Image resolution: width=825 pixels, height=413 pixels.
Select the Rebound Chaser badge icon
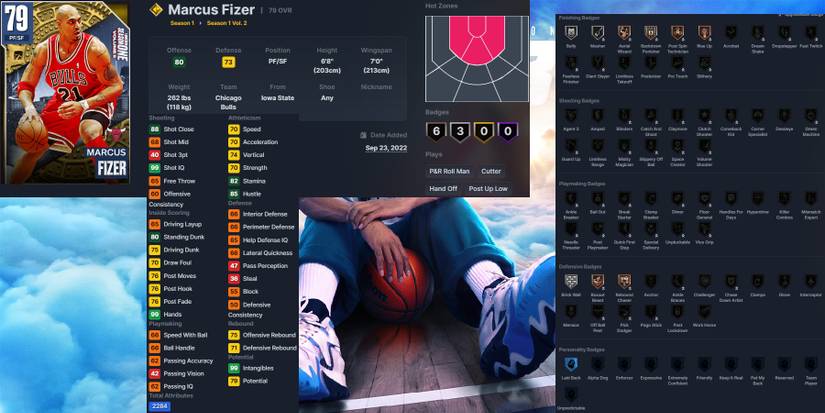pyautogui.click(x=624, y=281)
